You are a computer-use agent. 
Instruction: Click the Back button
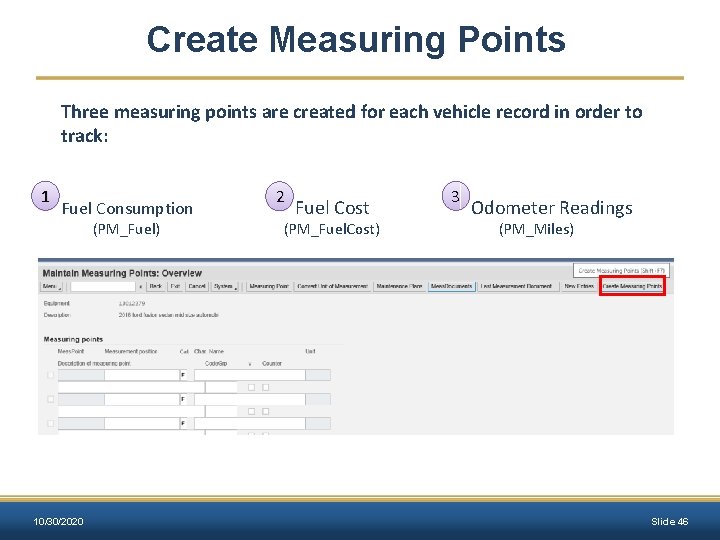(x=156, y=287)
